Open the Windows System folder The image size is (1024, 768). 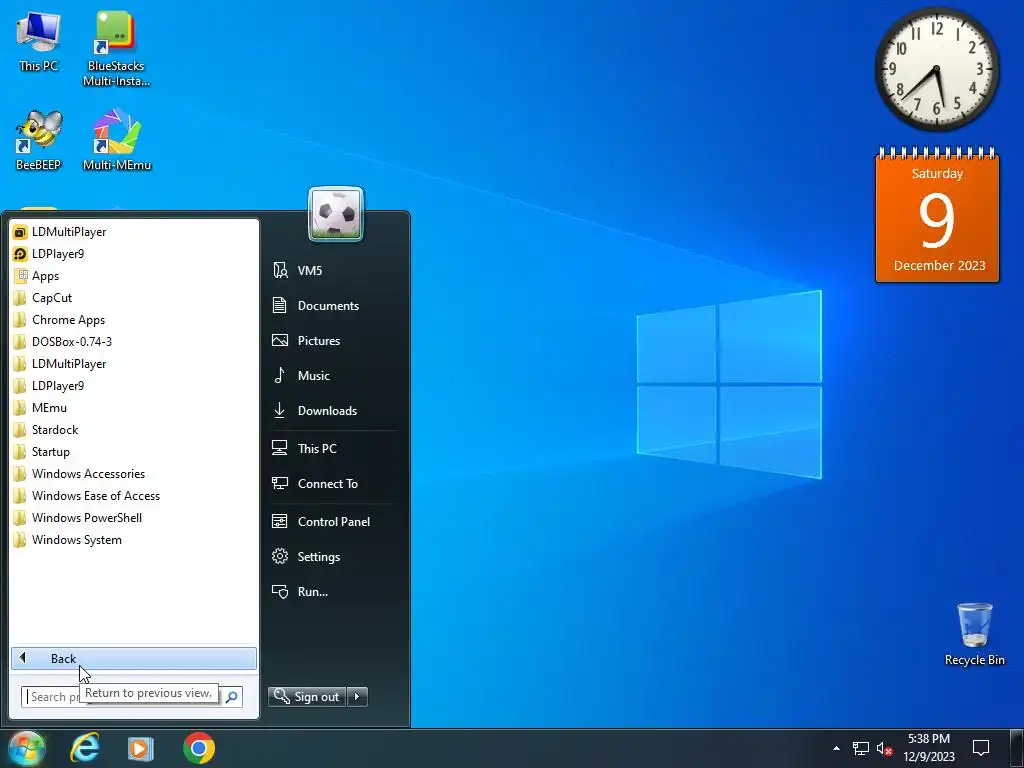134,539
